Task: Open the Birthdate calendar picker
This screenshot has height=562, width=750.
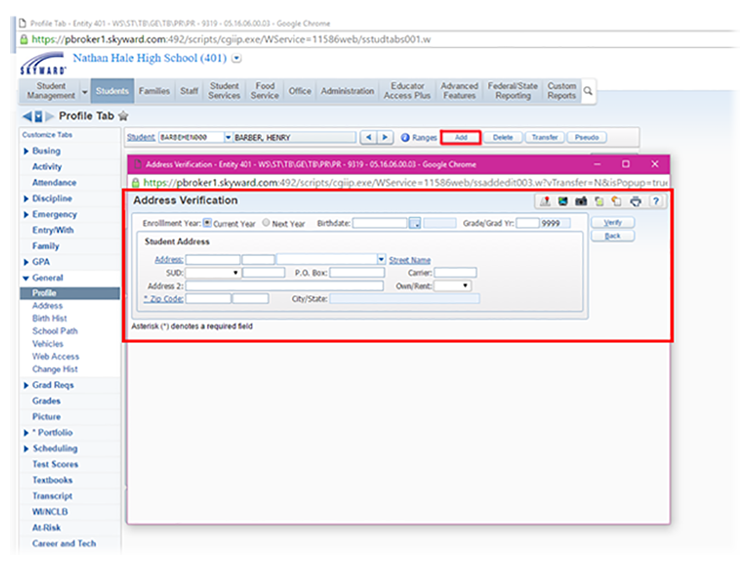Action: [x=416, y=223]
